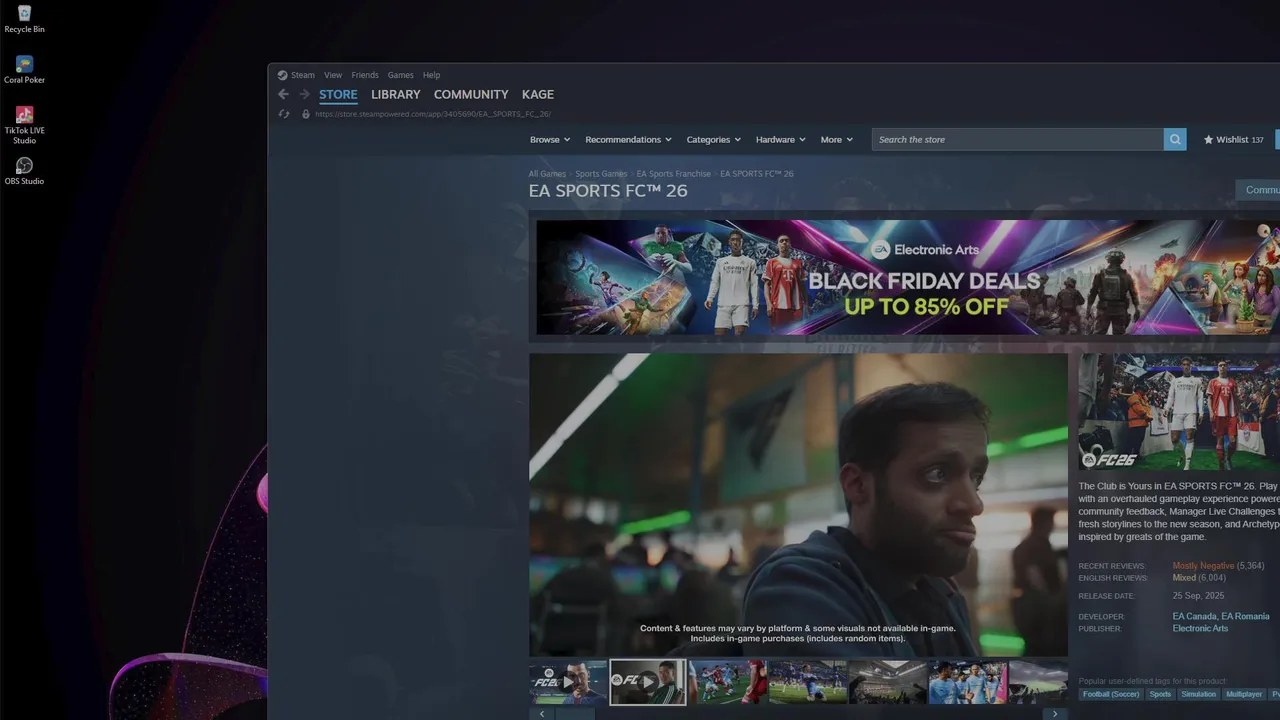Screen dimensions: 1280x720
Task: Open Coral Poker desktop icon
Action: point(24,69)
